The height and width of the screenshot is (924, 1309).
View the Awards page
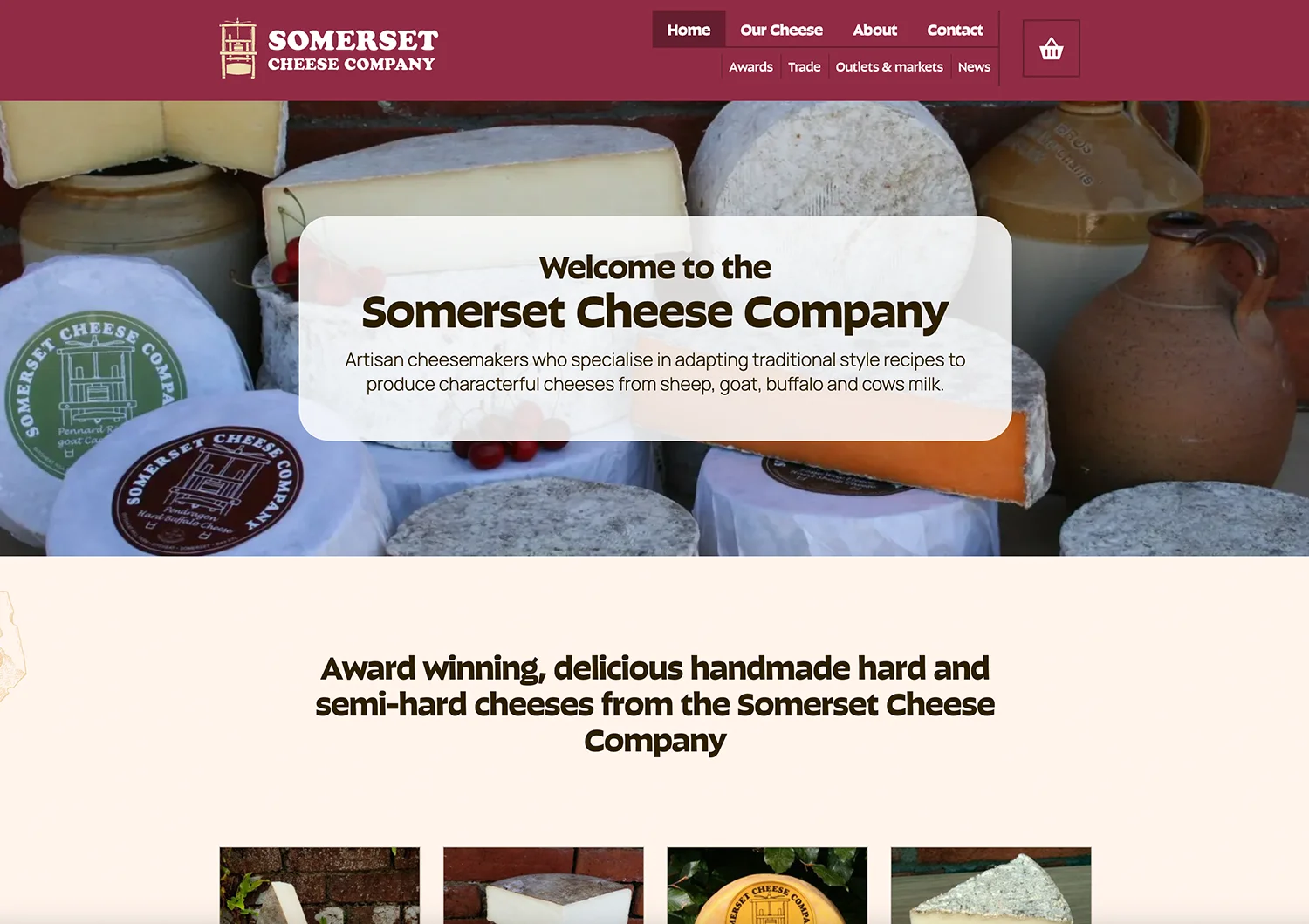click(750, 67)
